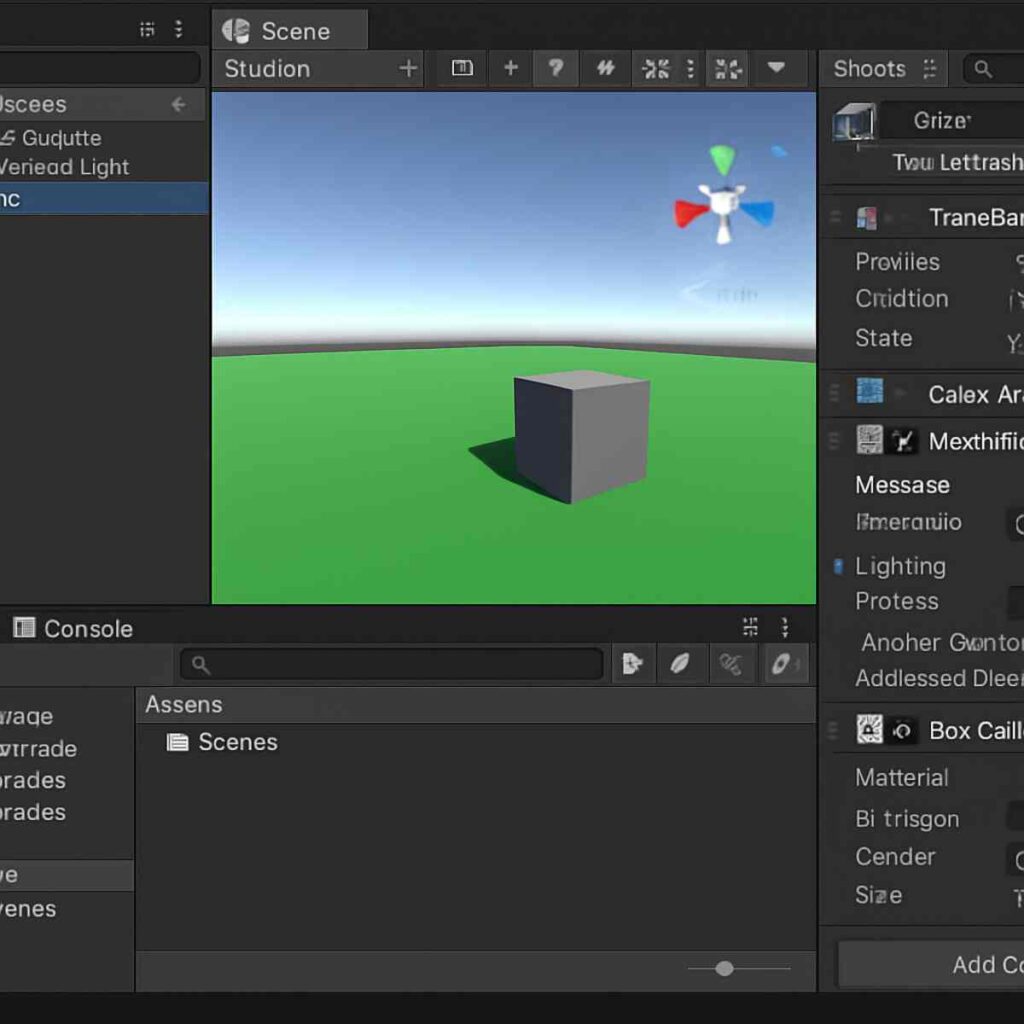Click the hierarchy search field

click(x=98, y=67)
